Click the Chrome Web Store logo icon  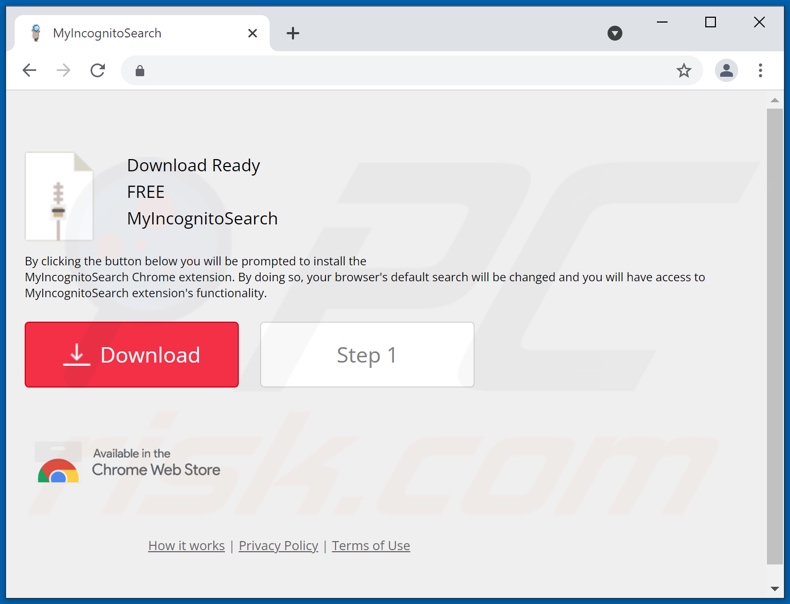click(58, 463)
